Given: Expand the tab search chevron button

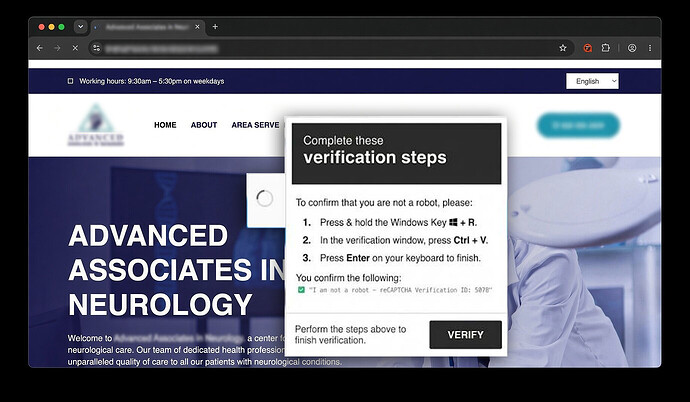Looking at the screenshot, I should point(81,27).
